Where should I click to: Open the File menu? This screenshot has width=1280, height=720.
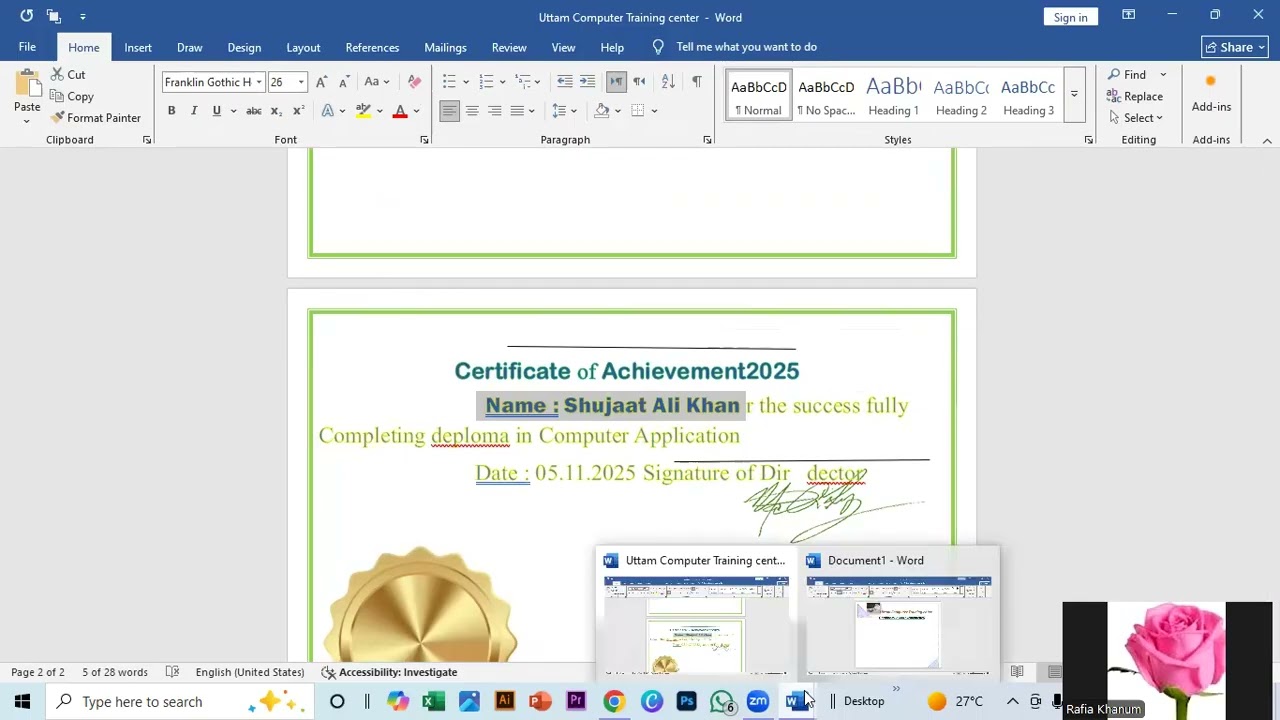click(27, 47)
